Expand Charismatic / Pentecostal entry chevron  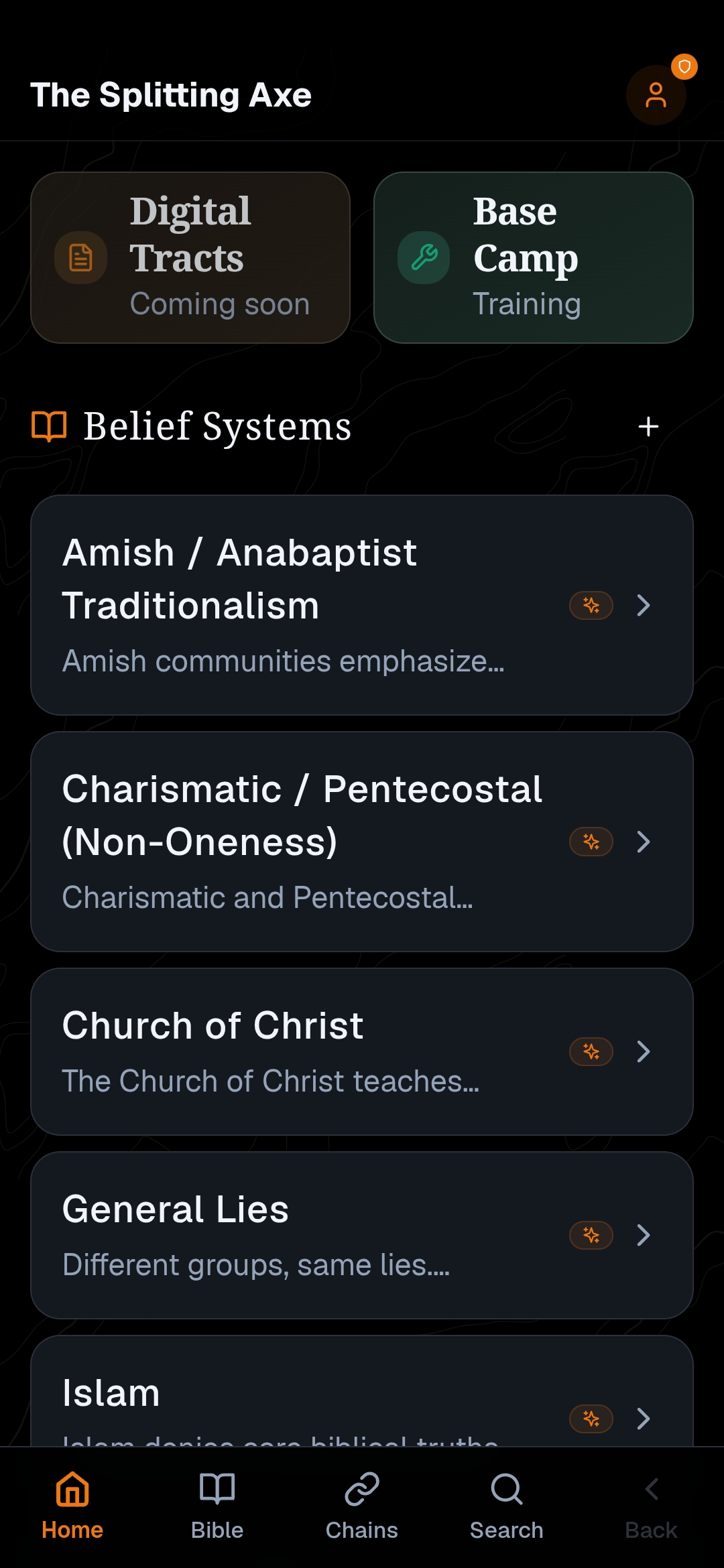click(644, 842)
